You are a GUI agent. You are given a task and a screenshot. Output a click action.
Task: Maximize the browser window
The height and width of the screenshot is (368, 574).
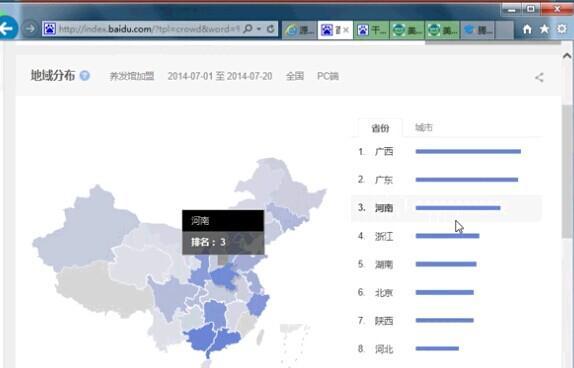pyautogui.click(x=531, y=9)
